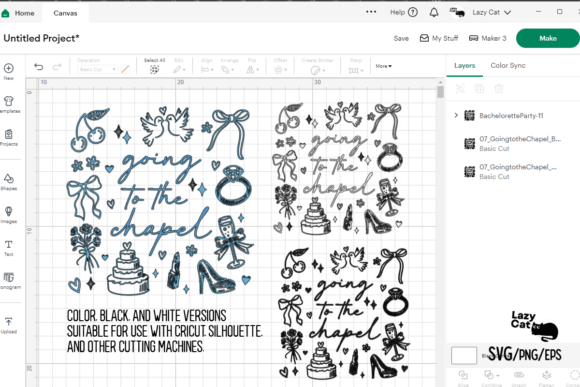Open the New project icon in sidebar
This screenshot has height=387, width=580.
coord(9,71)
